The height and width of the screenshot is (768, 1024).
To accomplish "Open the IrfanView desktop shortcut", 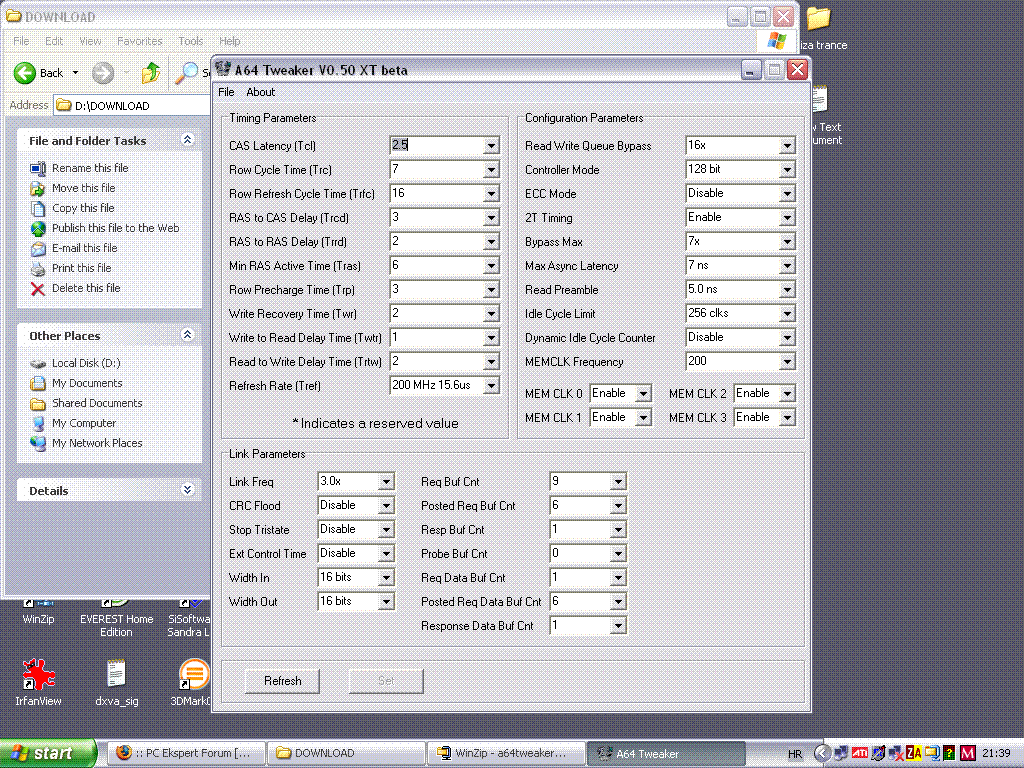I will [x=38, y=676].
